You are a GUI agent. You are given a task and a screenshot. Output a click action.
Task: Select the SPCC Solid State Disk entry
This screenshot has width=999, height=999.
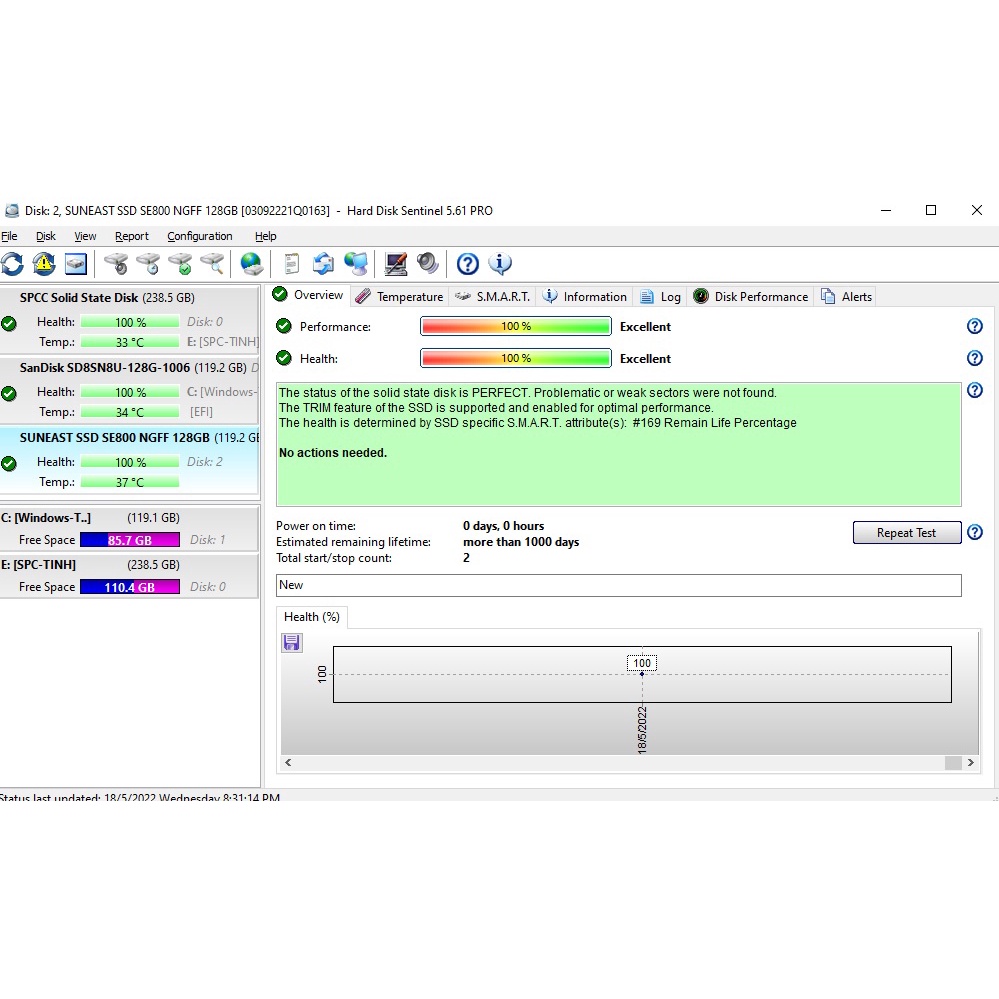pos(79,298)
